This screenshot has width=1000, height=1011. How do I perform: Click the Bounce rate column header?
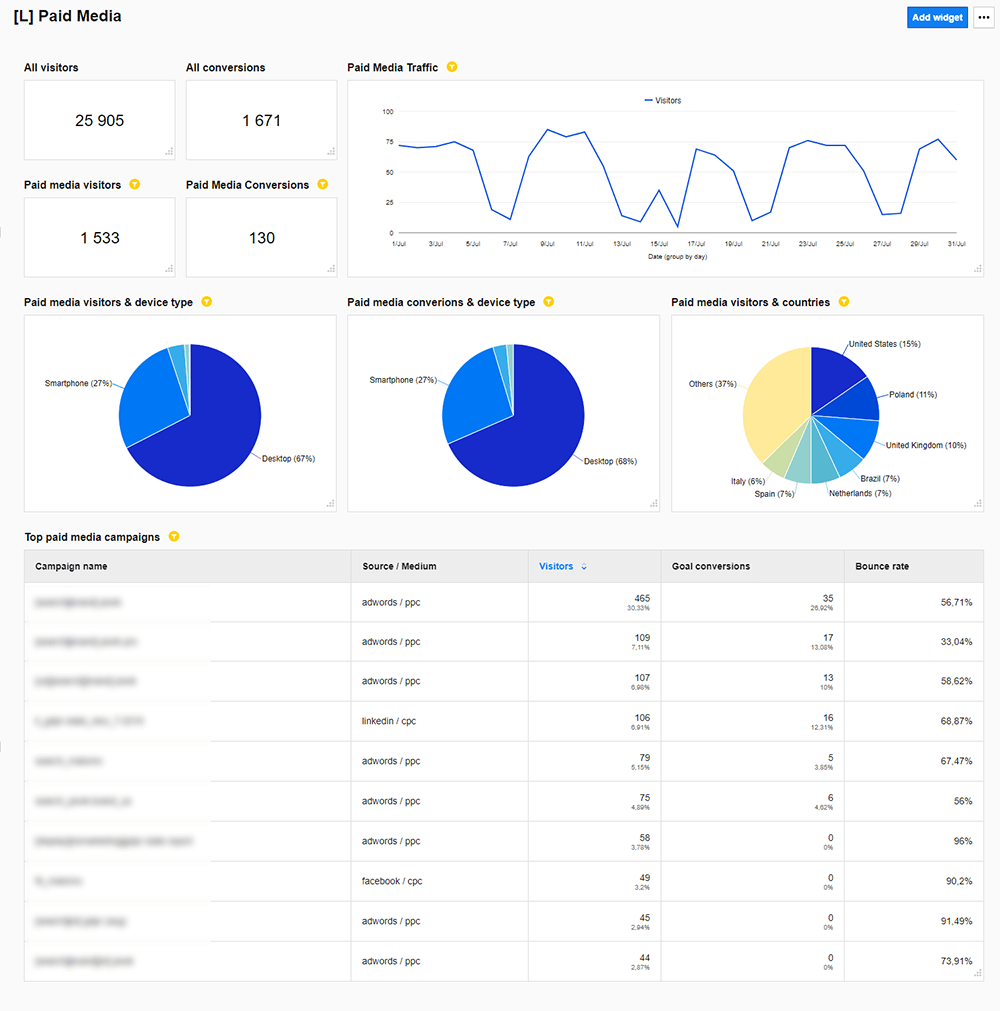pyautogui.click(x=882, y=566)
